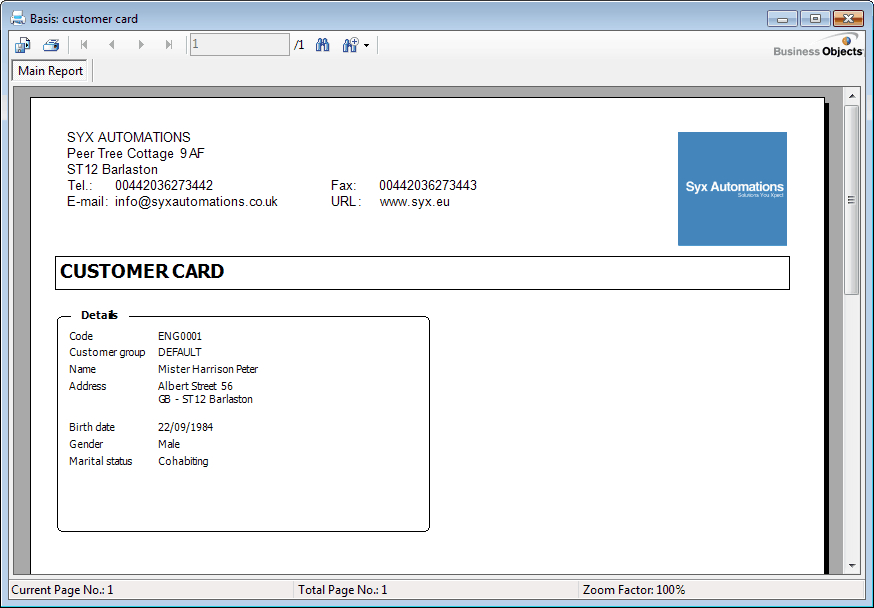Select the Main Report tab
This screenshot has width=874, height=608.
point(51,71)
